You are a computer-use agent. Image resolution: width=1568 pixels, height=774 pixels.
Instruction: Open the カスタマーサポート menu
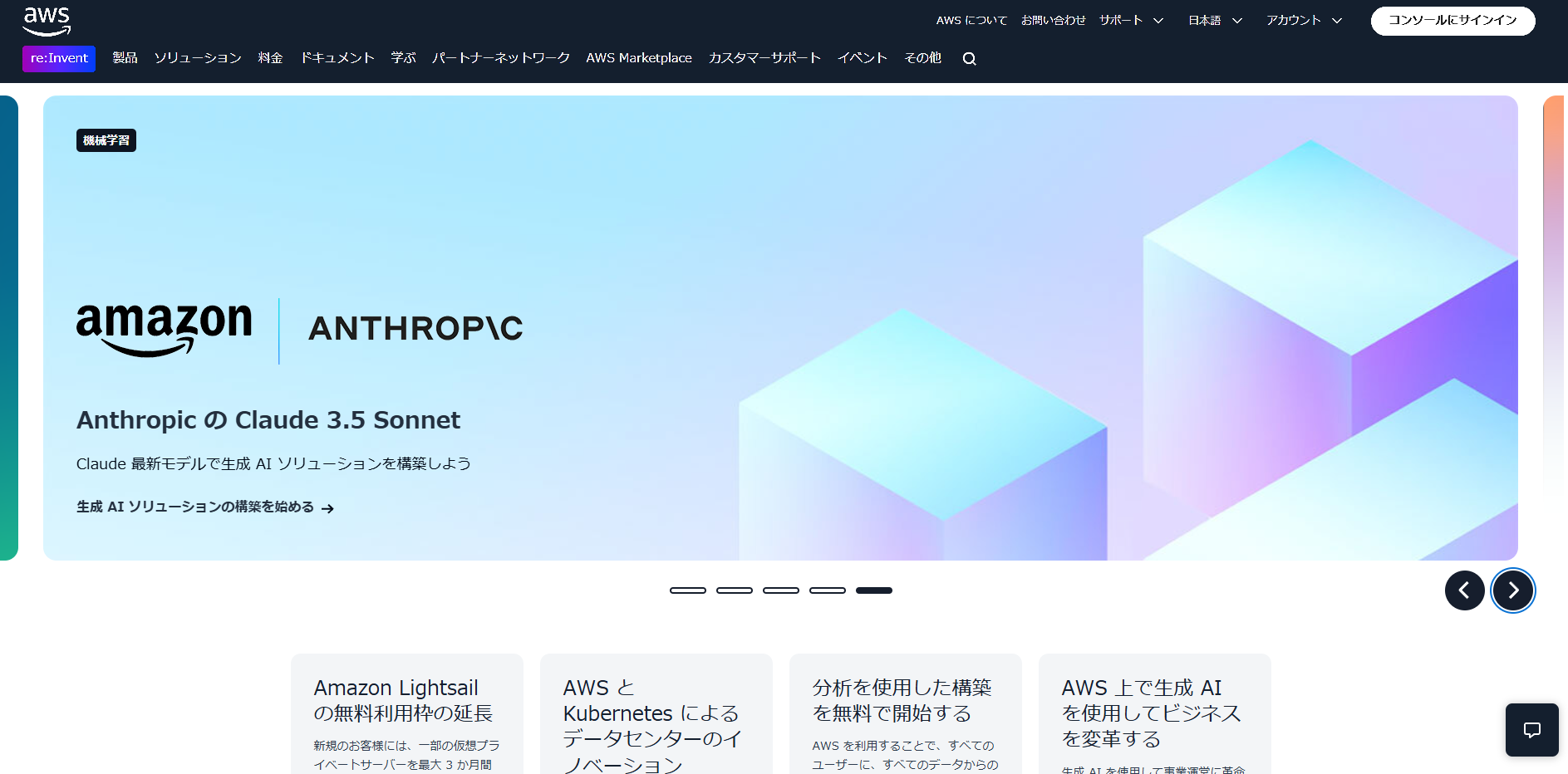tap(764, 58)
